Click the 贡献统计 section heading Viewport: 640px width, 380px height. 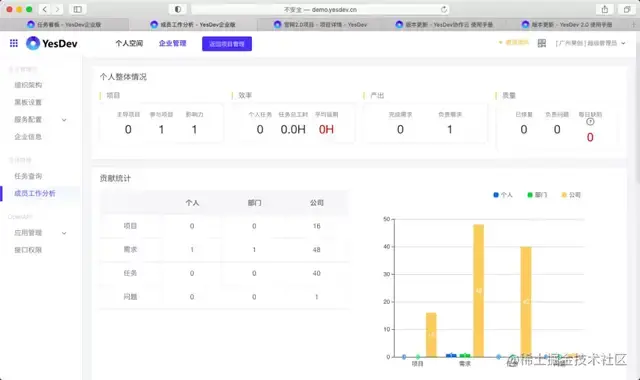point(115,178)
